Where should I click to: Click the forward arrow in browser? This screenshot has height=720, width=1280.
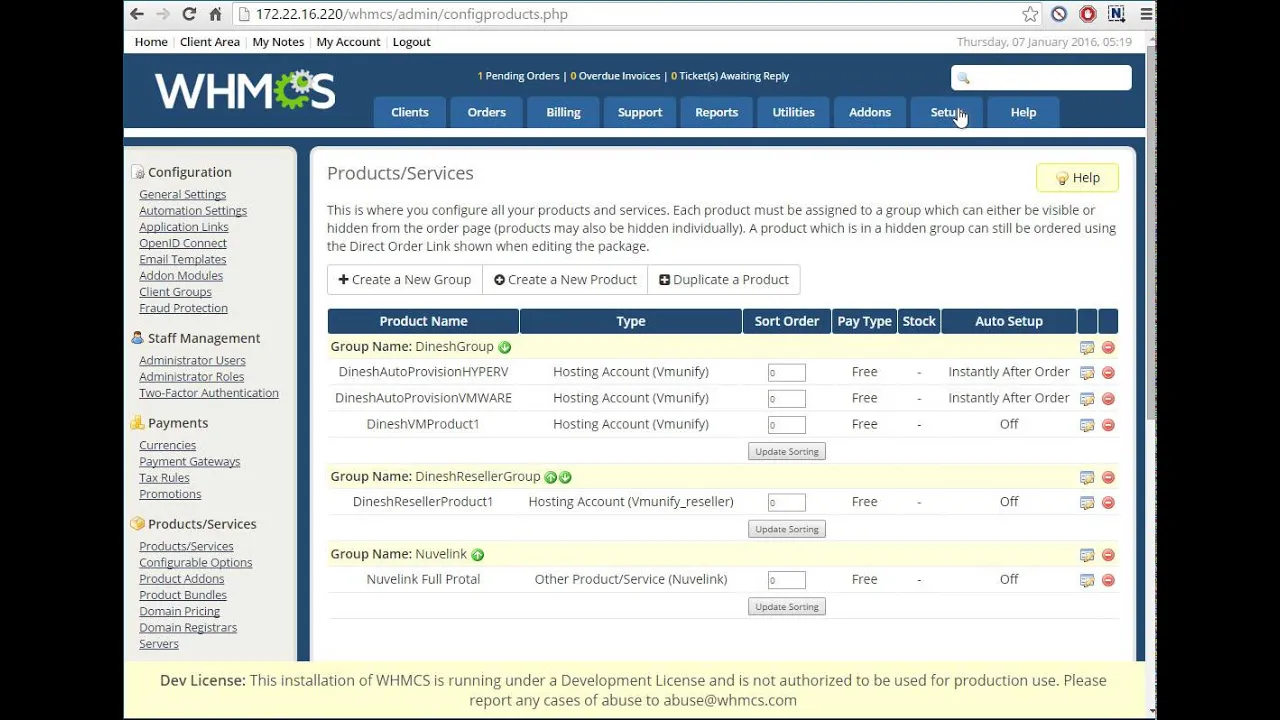[163, 14]
